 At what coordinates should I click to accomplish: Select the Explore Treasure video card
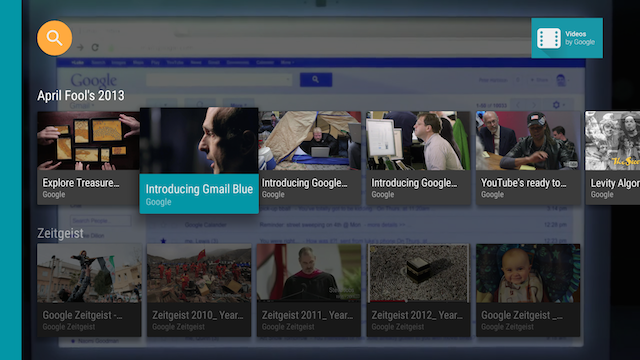88,158
